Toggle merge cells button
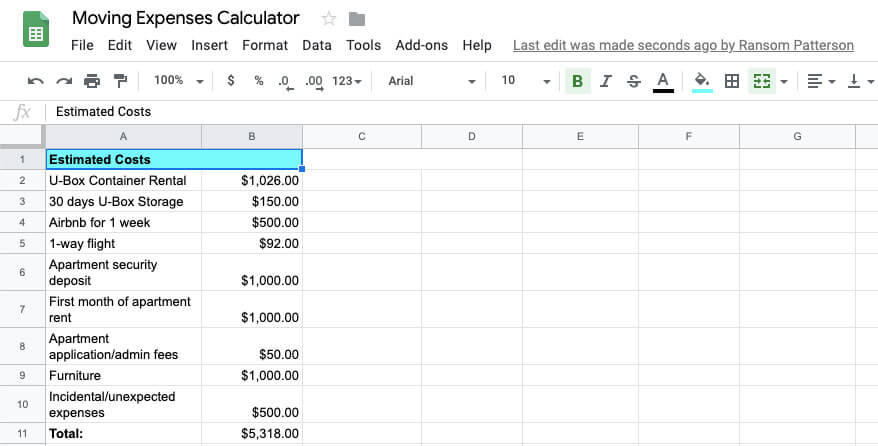This screenshot has width=878, height=446. coord(762,82)
